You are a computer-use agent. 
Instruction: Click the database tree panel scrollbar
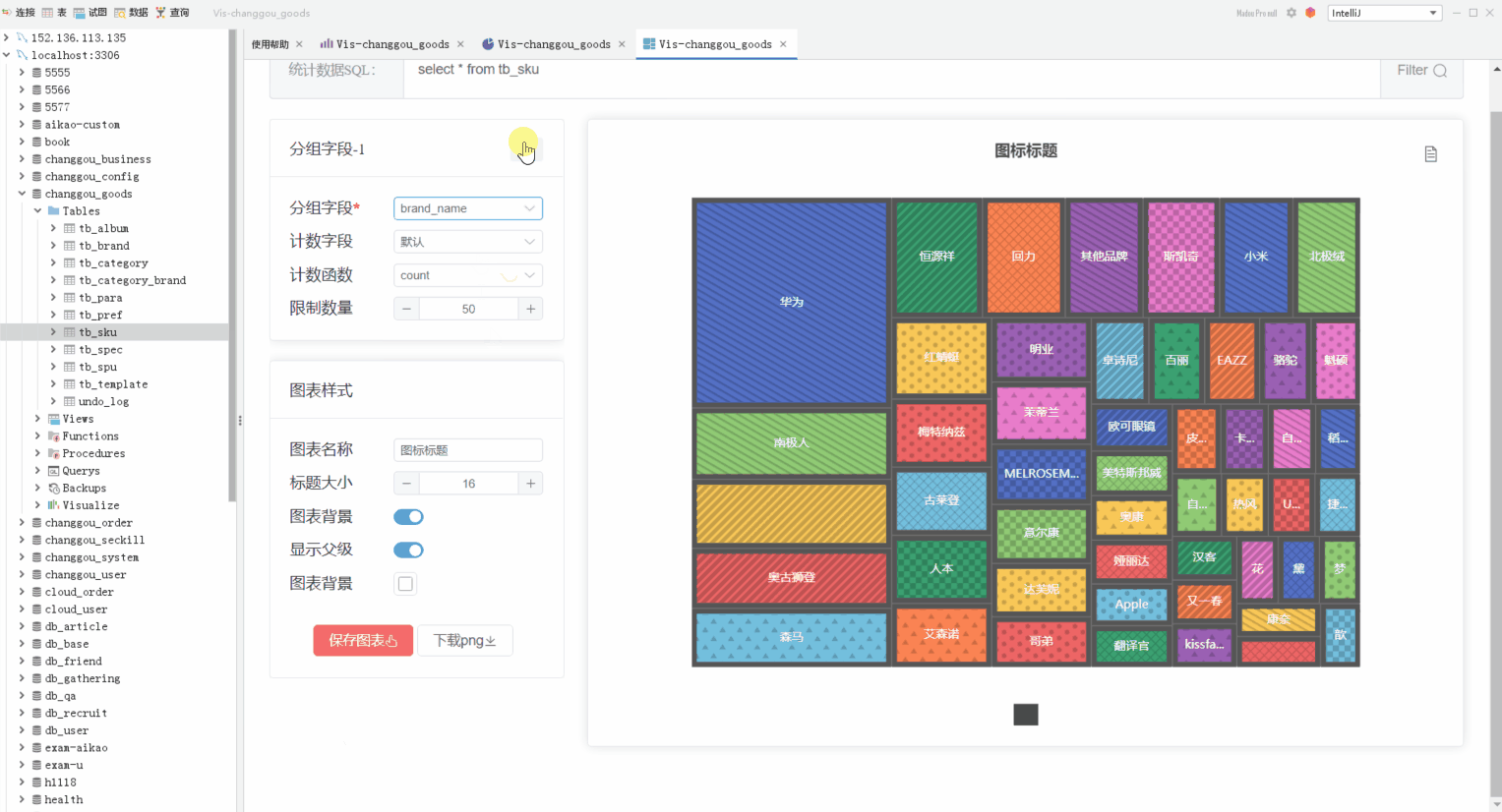pos(232,265)
